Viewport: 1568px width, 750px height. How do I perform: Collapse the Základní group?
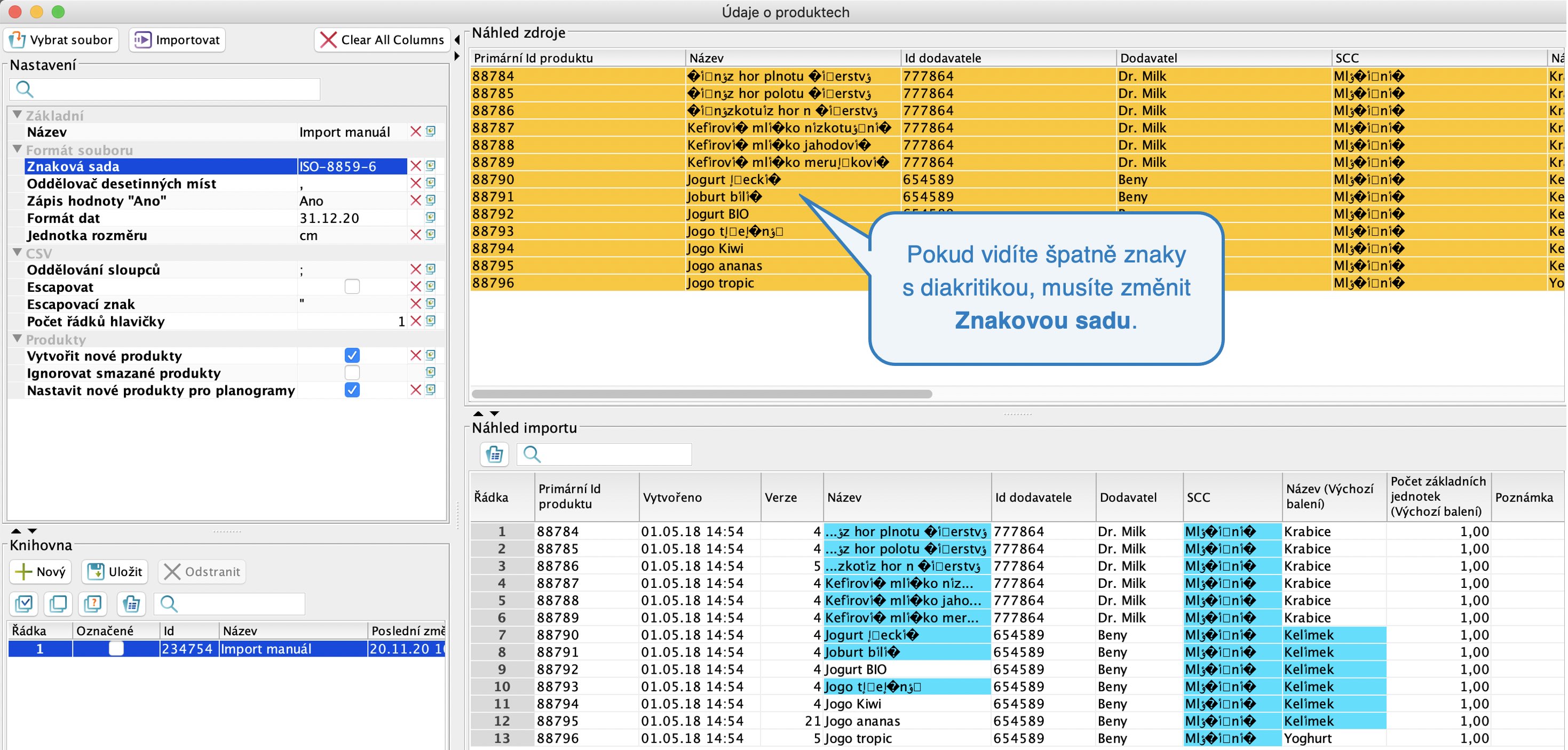click(18, 114)
